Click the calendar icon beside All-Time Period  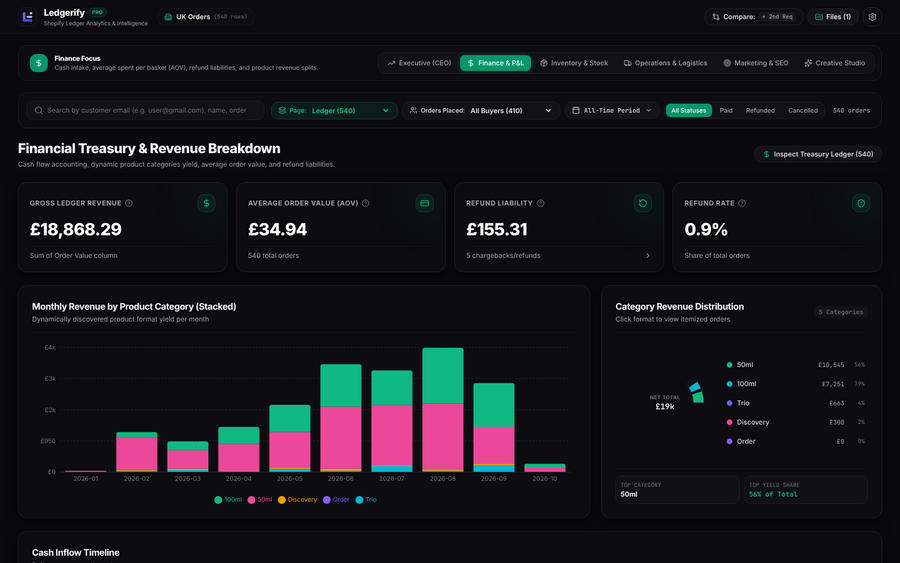click(576, 110)
